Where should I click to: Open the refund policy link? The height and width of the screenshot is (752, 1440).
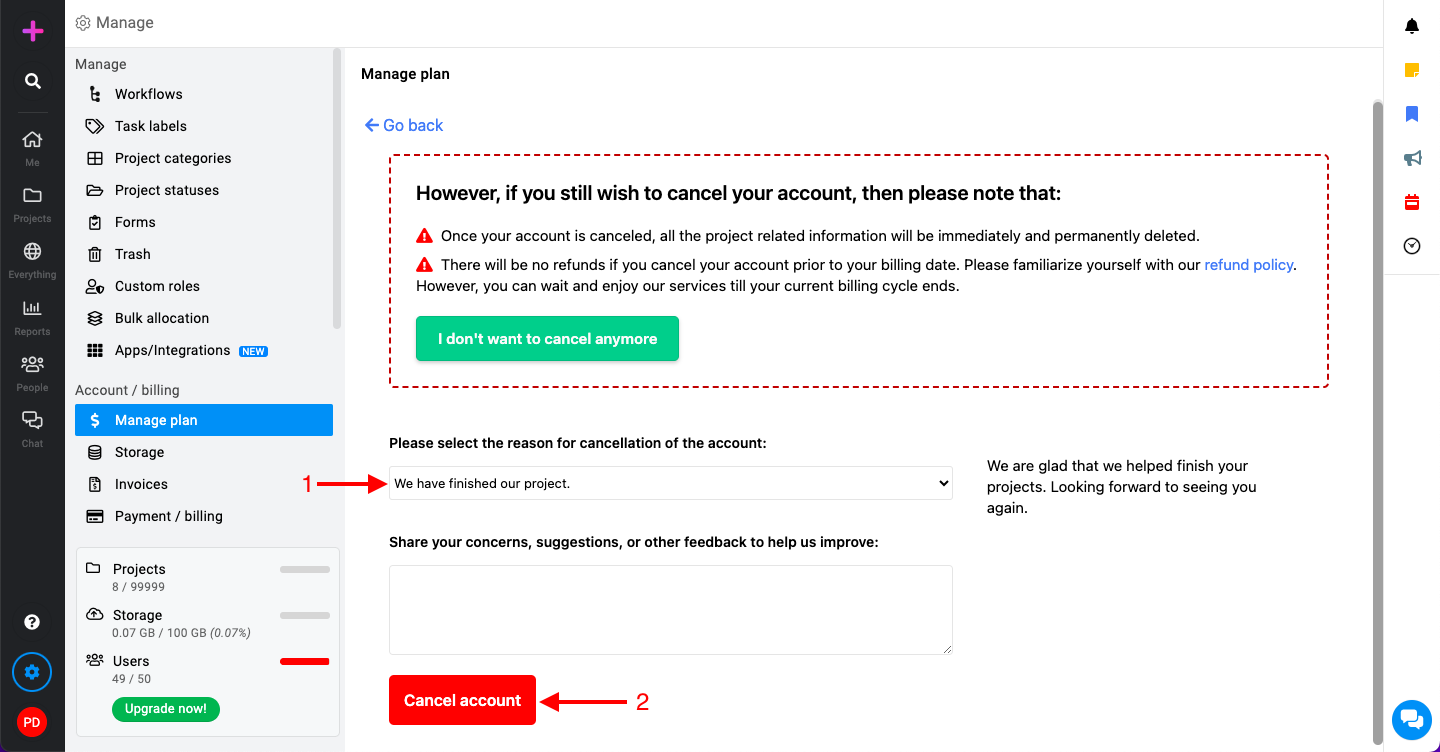(1249, 265)
